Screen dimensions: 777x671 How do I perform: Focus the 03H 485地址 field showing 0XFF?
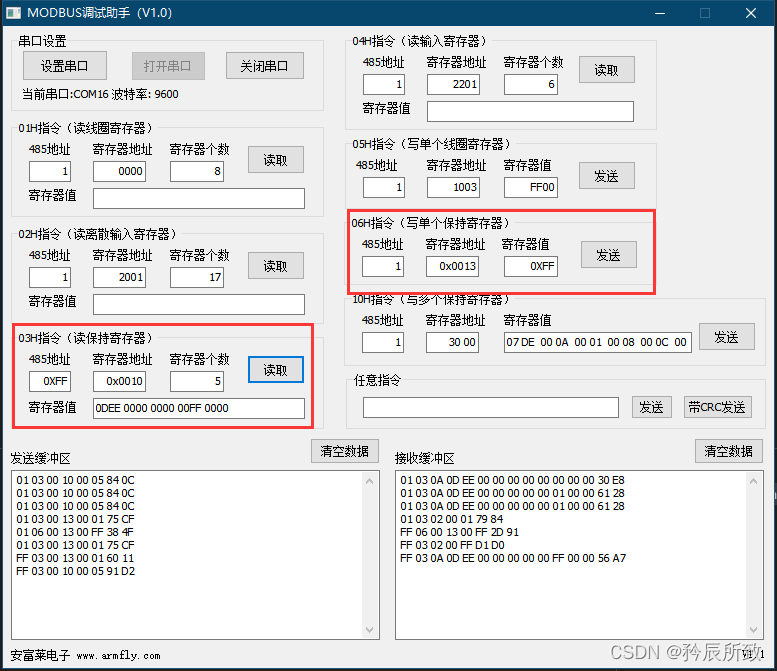tap(50, 382)
